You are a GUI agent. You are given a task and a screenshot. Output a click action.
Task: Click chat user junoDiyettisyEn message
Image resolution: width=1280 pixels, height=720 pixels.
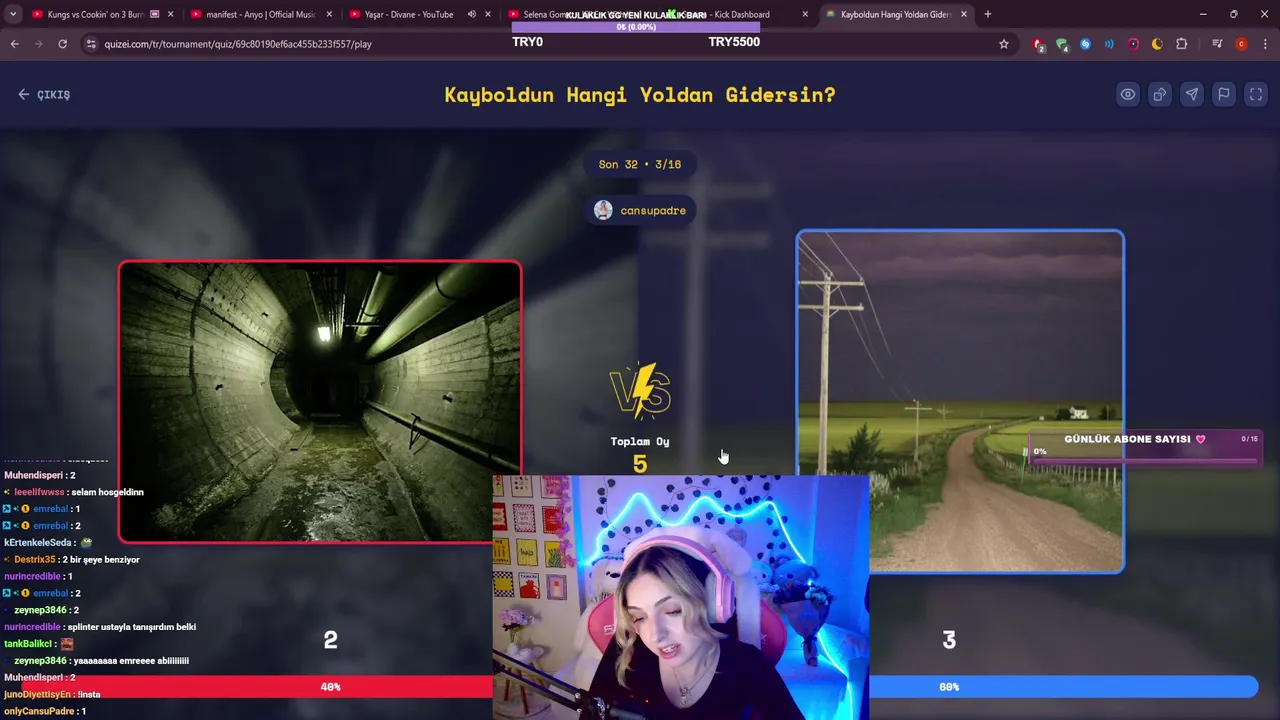[52, 694]
